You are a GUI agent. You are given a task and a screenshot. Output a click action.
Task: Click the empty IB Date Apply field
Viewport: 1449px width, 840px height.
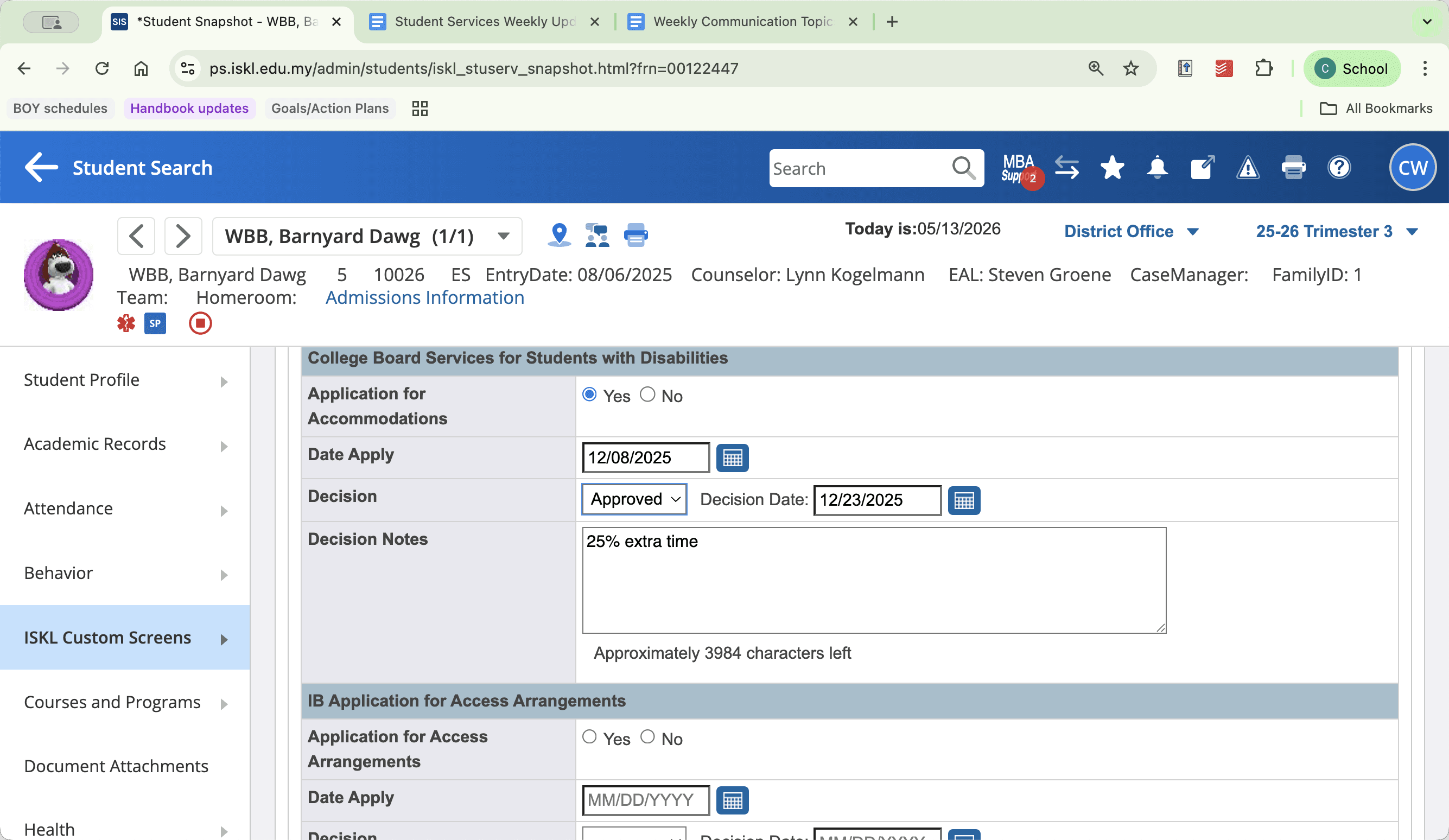point(646,800)
